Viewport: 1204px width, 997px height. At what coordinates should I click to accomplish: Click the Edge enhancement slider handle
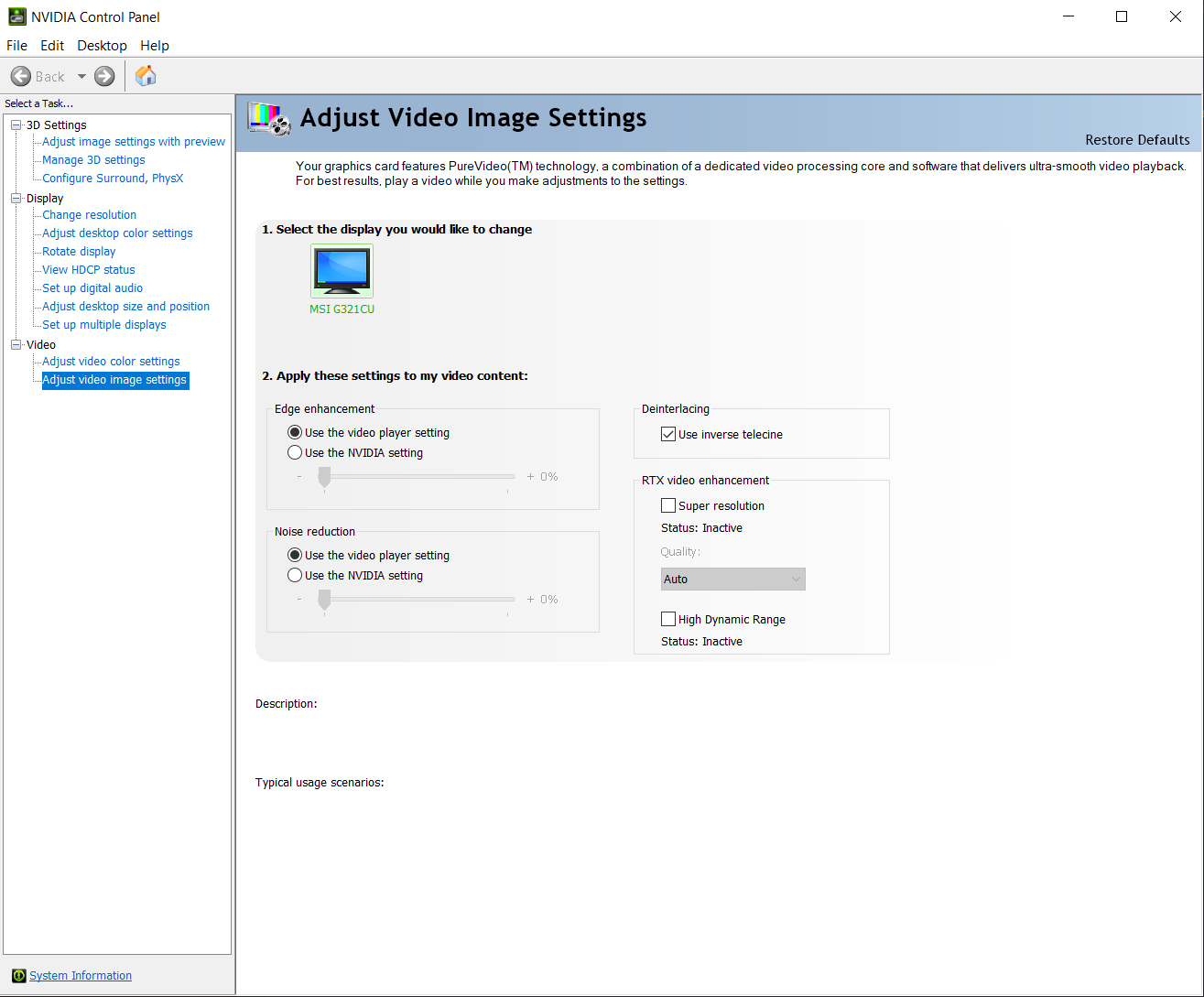(x=324, y=477)
